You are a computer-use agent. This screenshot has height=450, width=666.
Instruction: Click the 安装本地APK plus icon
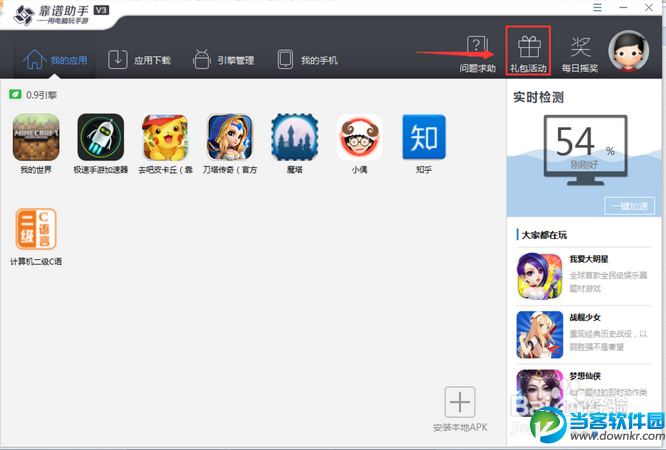(460, 402)
